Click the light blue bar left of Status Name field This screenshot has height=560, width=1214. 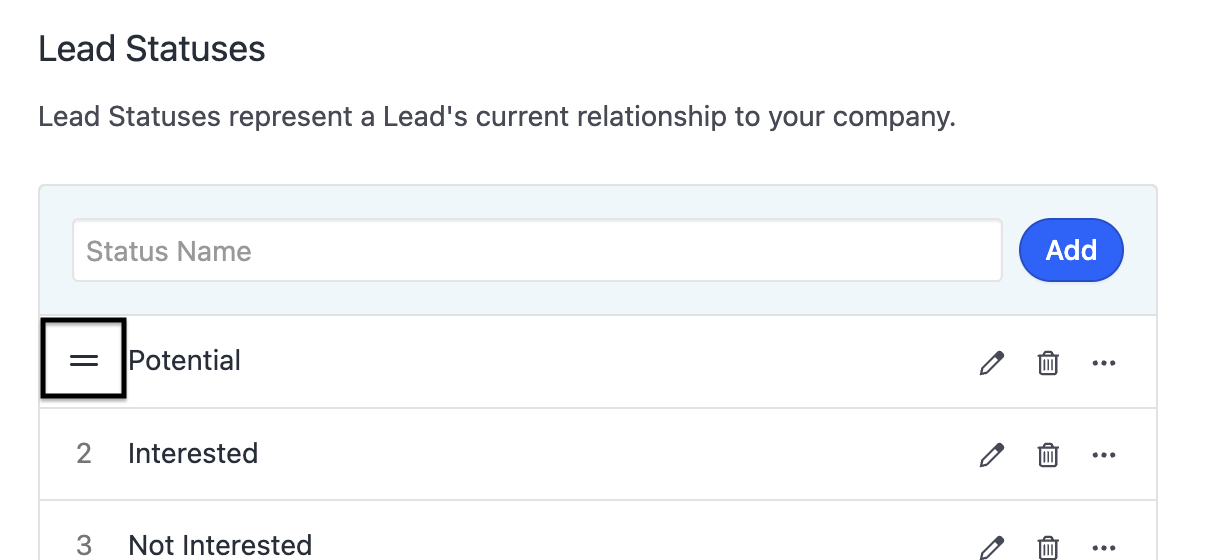pos(56,250)
